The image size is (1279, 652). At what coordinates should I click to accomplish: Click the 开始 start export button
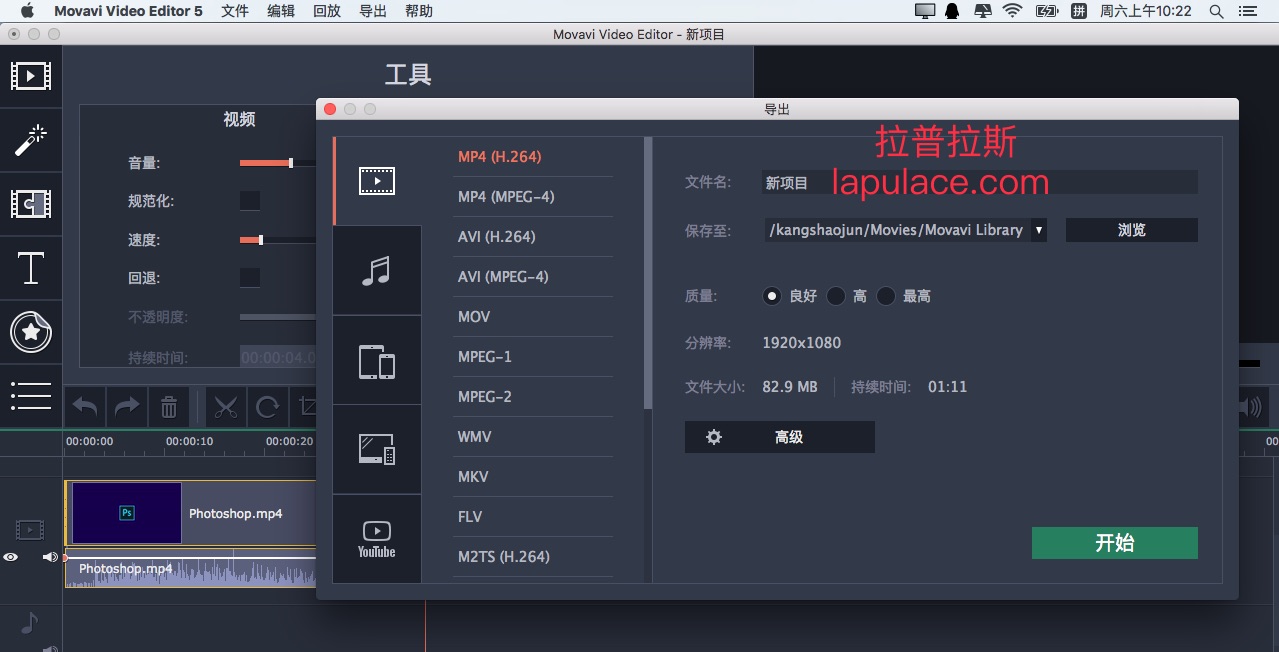(x=1114, y=543)
